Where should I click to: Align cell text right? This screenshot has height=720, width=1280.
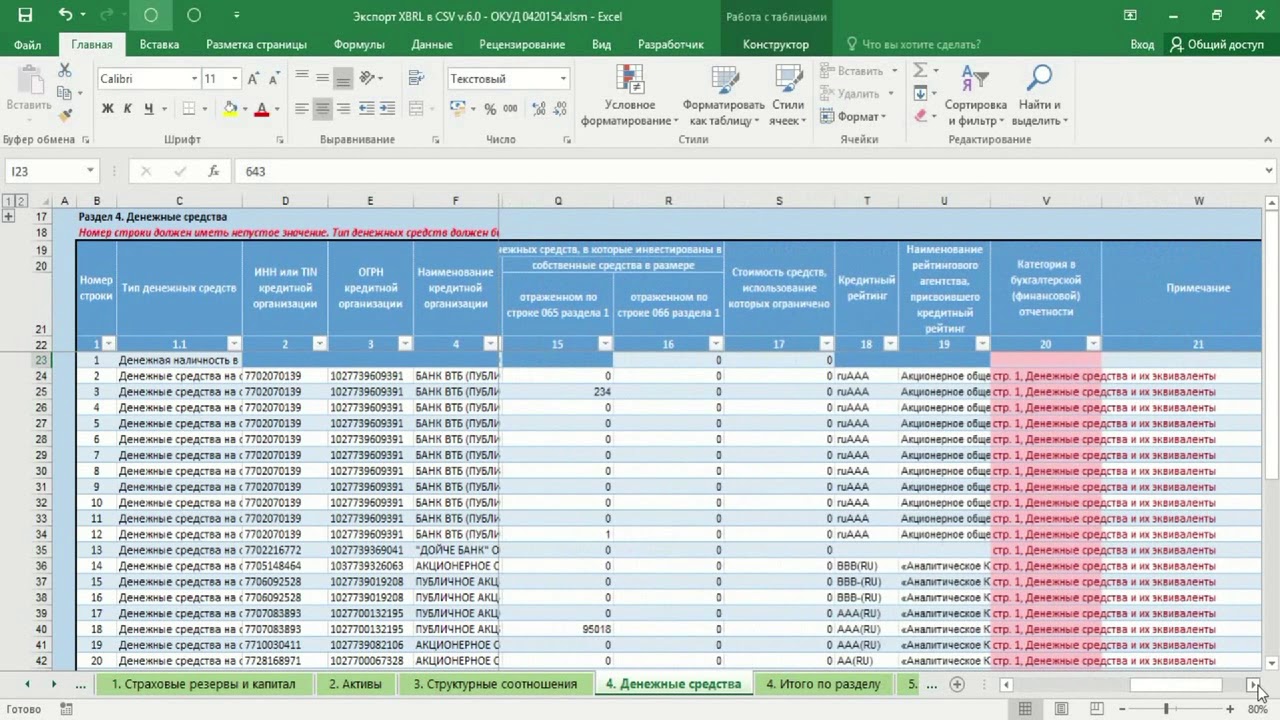pyautogui.click(x=344, y=109)
